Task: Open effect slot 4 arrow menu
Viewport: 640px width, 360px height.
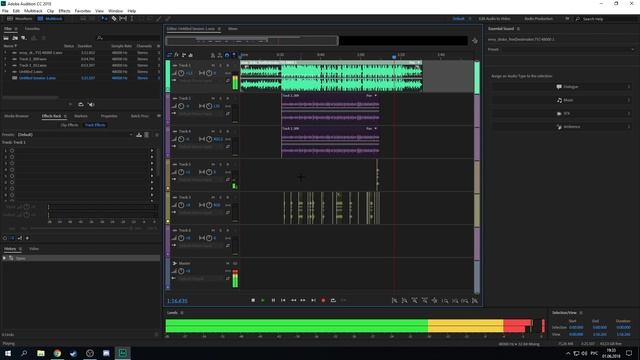Action: [x=152, y=170]
